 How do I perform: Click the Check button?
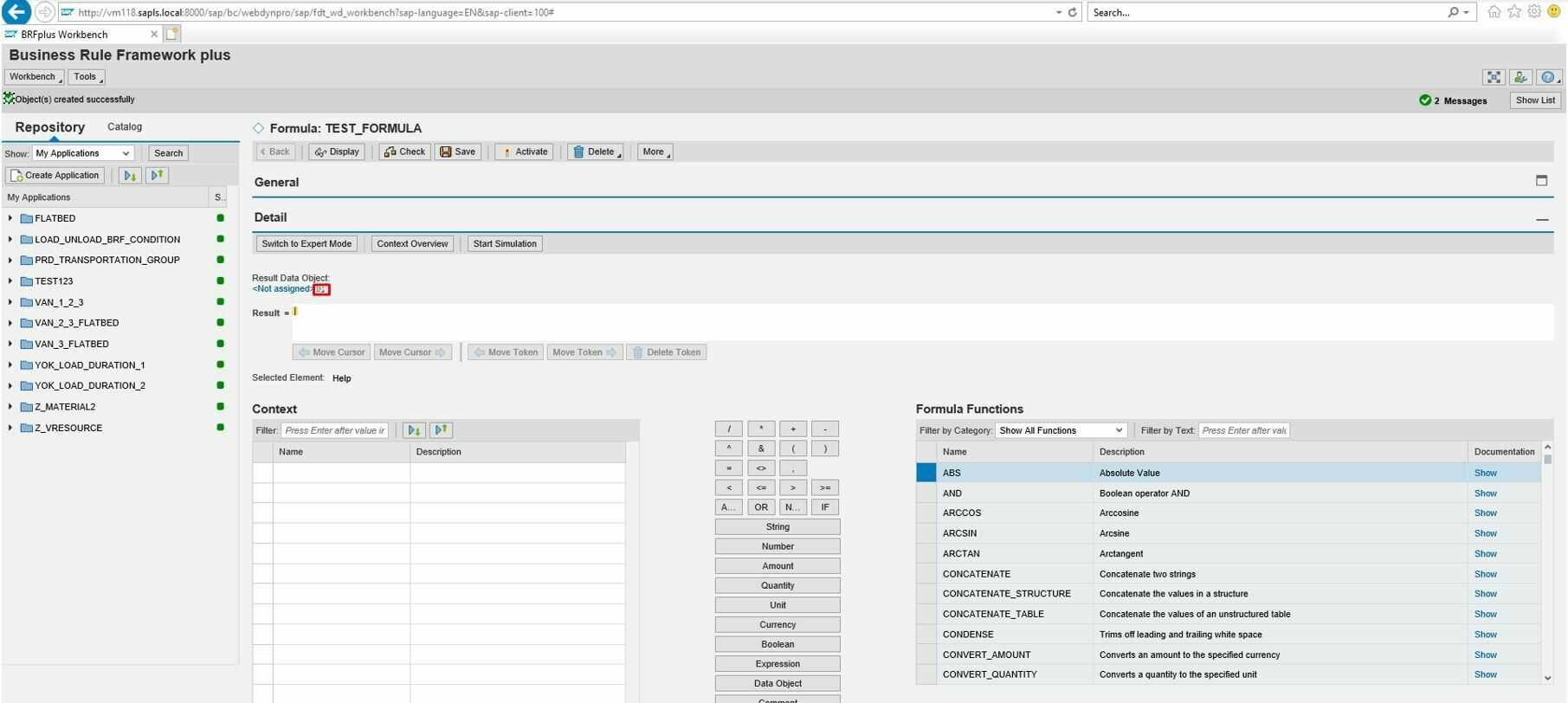click(x=405, y=152)
